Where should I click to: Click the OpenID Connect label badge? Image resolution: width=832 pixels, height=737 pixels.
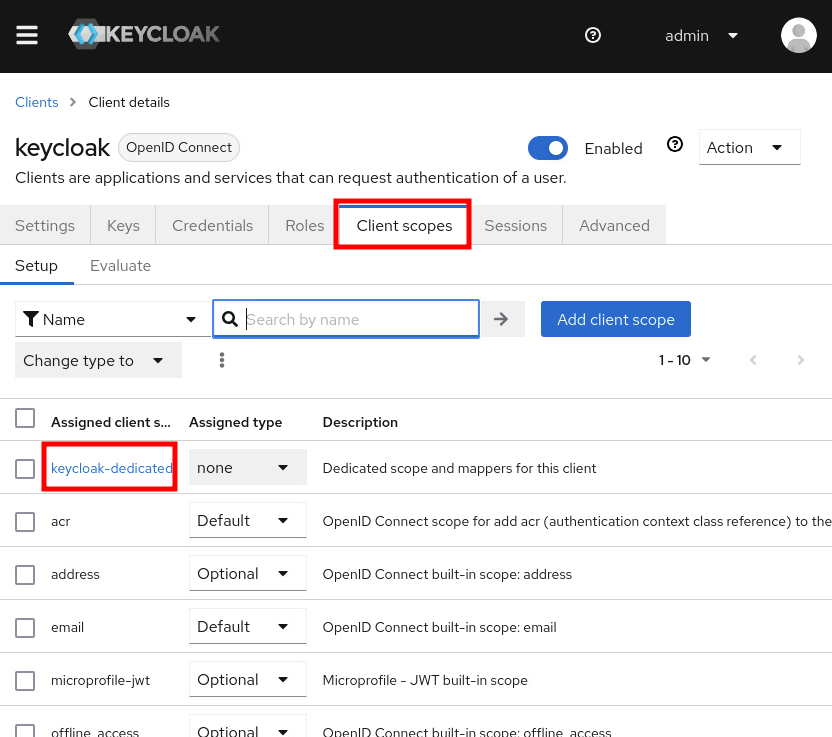pos(179,148)
